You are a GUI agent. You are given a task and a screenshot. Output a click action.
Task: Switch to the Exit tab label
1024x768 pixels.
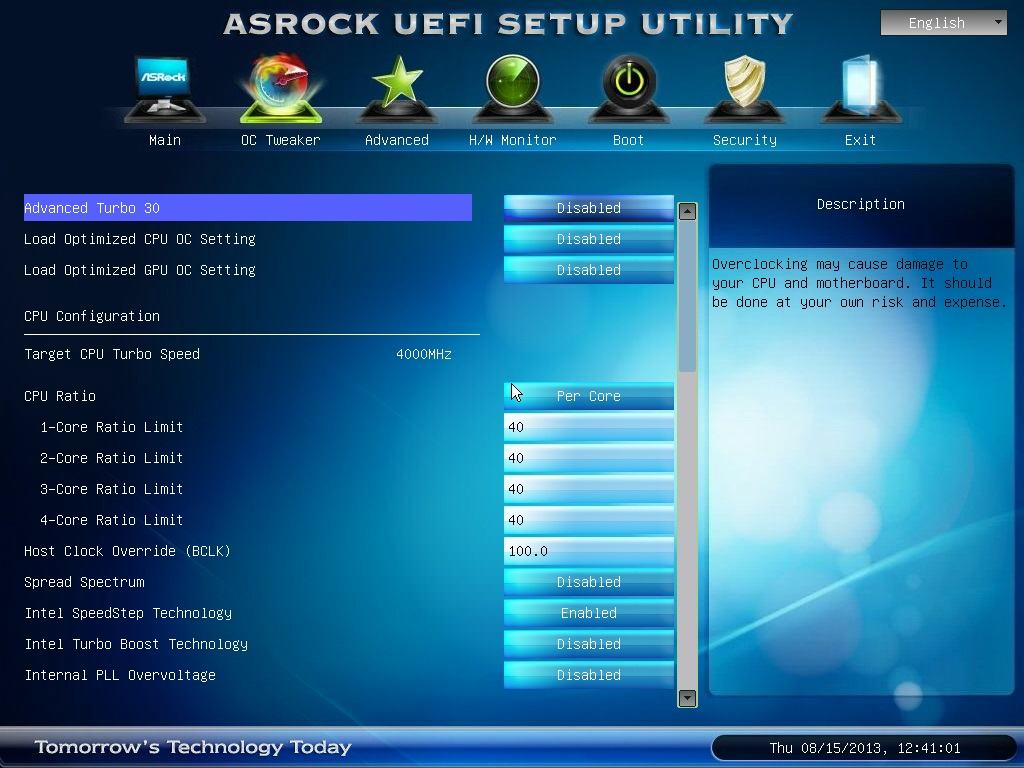pos(860,140)
